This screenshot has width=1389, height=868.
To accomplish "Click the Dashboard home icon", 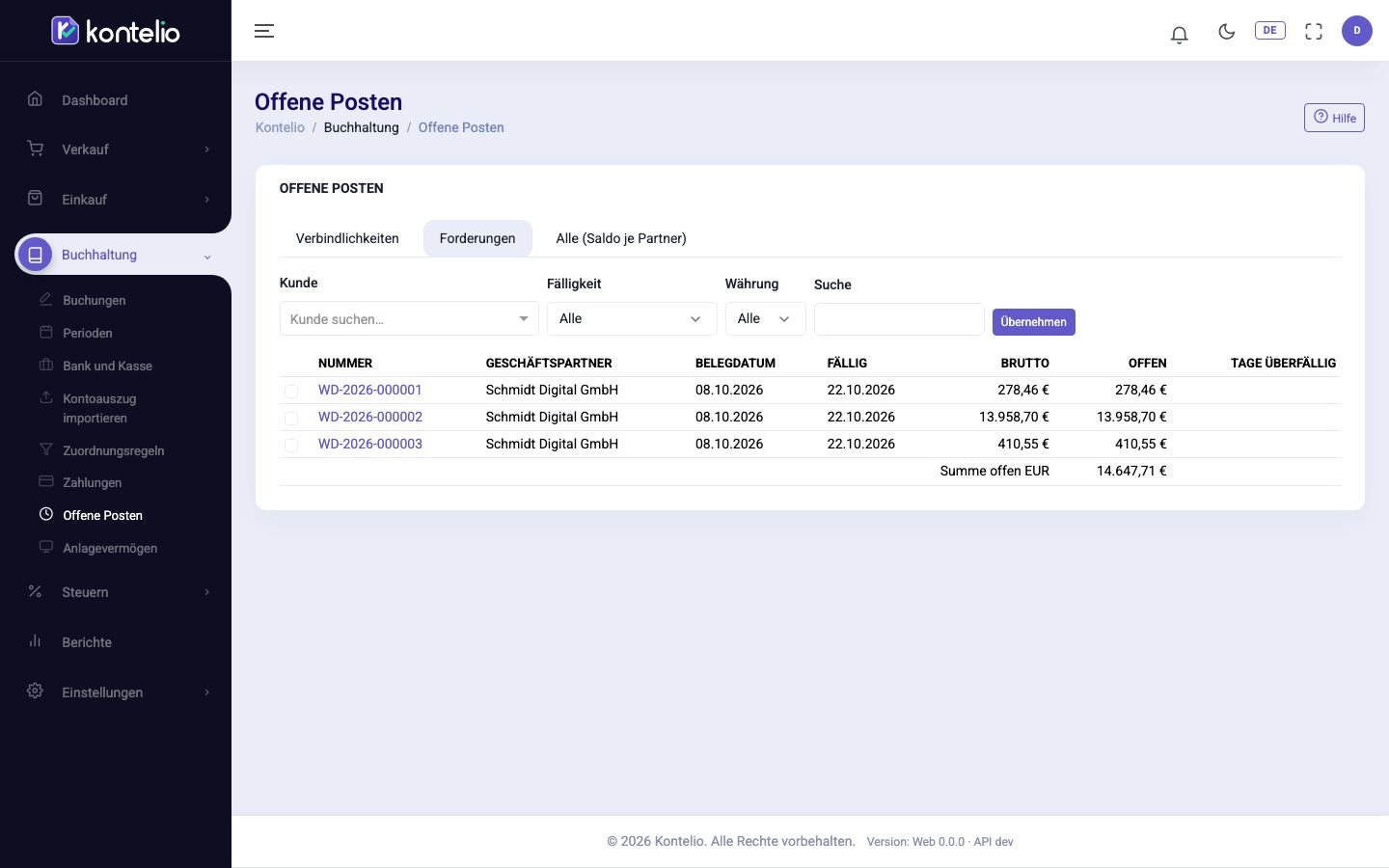I will click(x=35, y=98).
